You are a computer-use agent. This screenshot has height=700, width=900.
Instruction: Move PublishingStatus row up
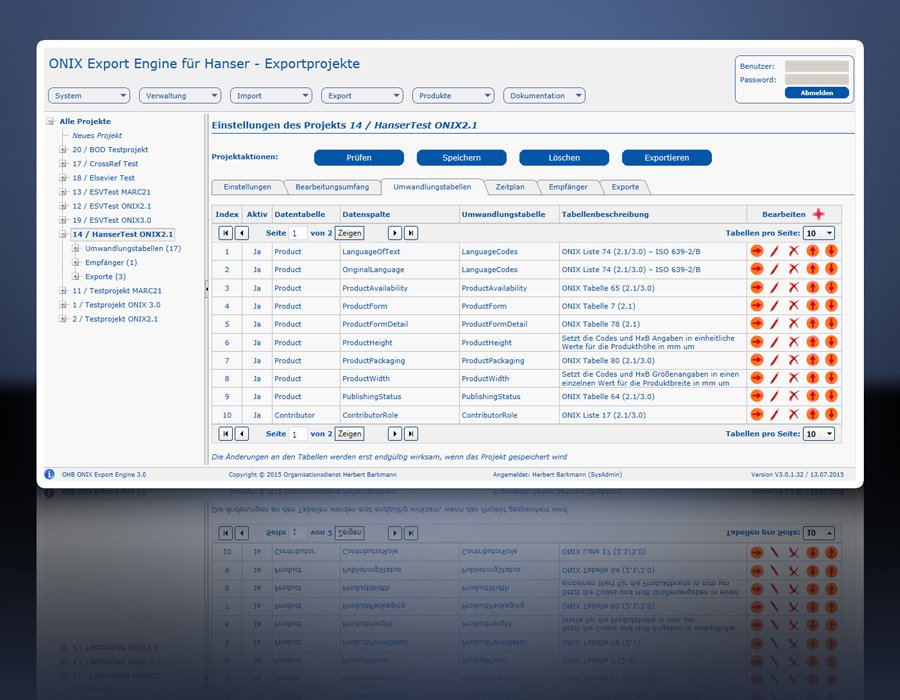[812, 396]
